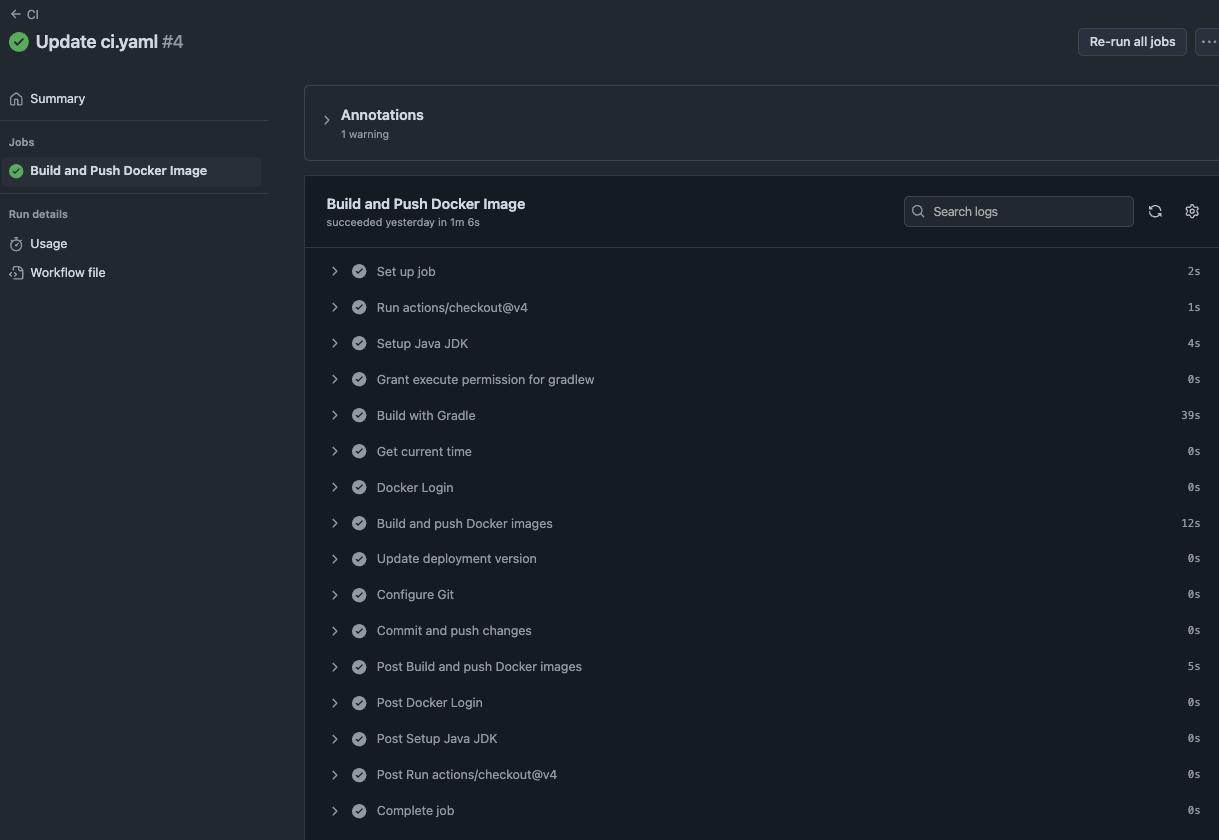
Task: Click the check icon of Setup Java JDK
Action: (x=359, y=343)
